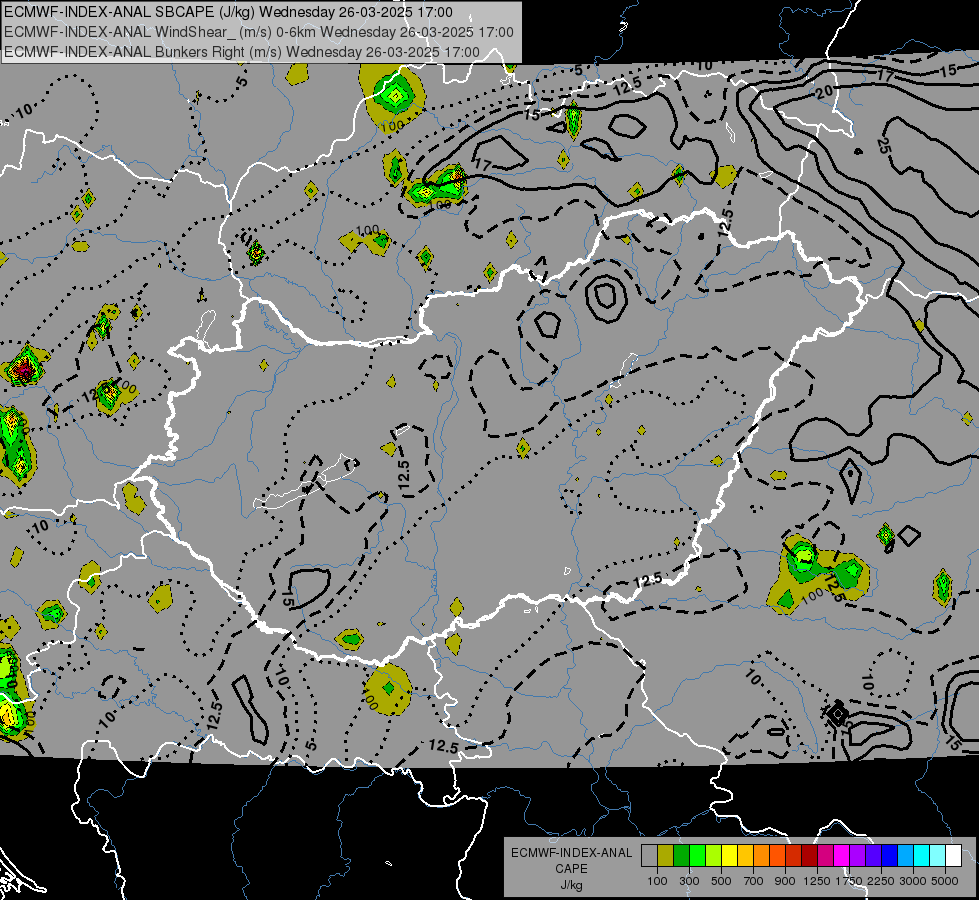Click the 300 legend tick label

click(x=689, y=881)
